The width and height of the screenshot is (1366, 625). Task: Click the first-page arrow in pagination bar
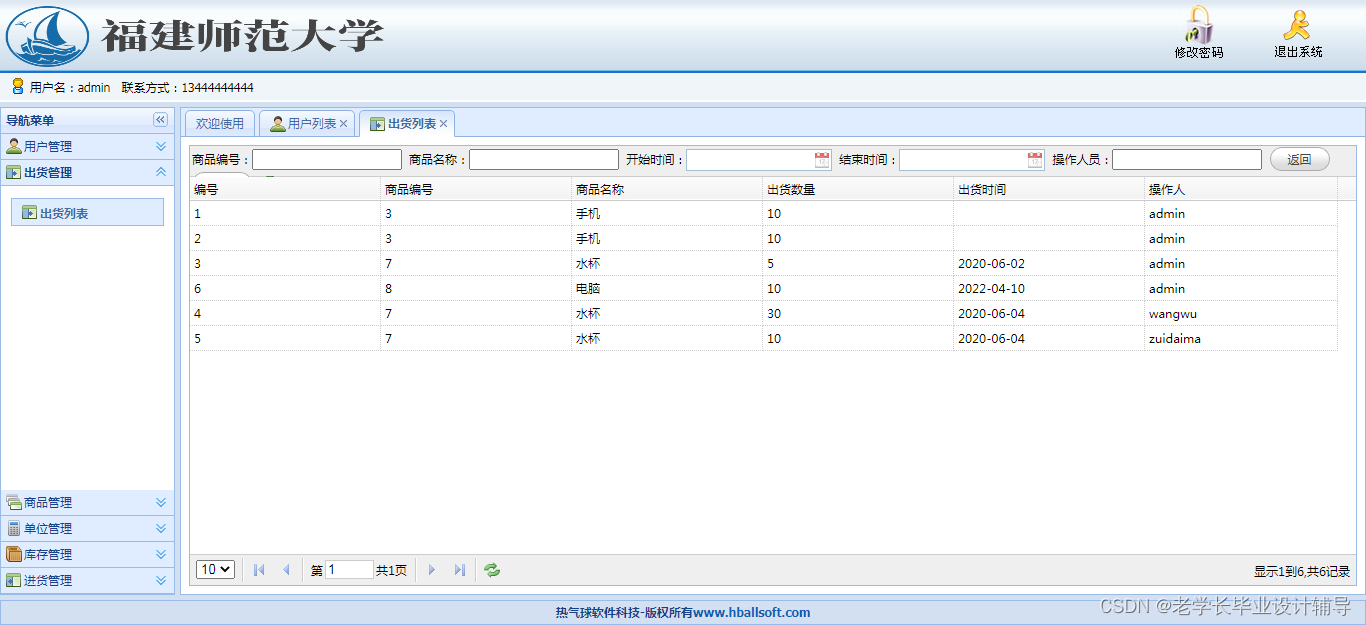click(258, 569)
